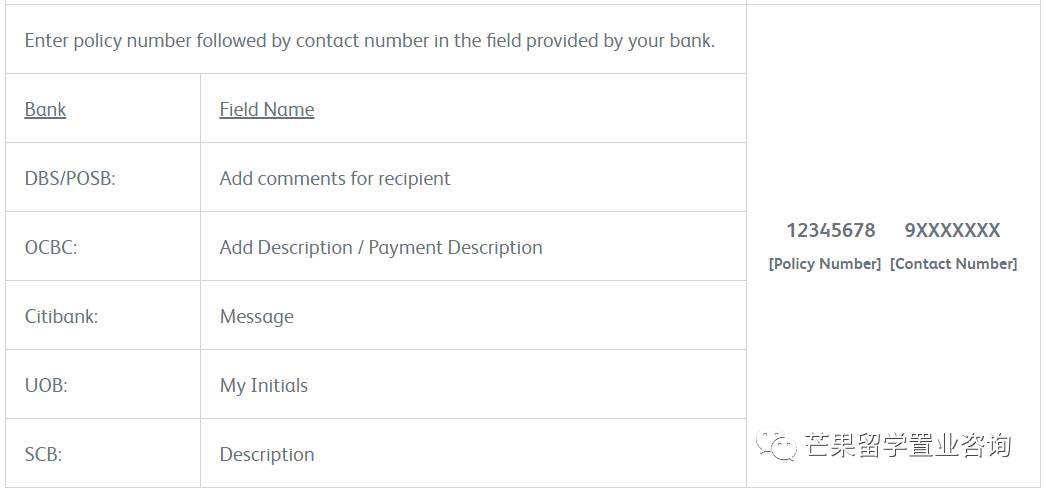Click 'Add comments for recipient' text

coord(334,179)
